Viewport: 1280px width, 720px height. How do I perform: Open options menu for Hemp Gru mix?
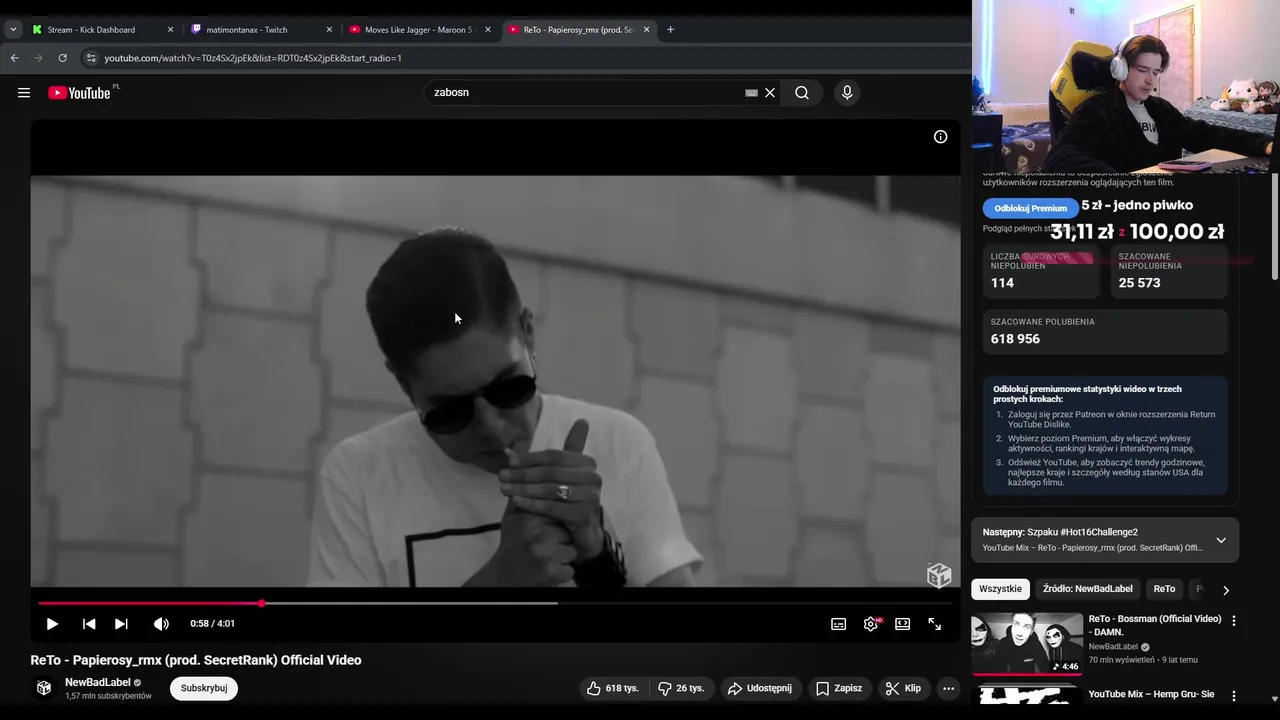pyautogui.click(x=1233, y=695)
